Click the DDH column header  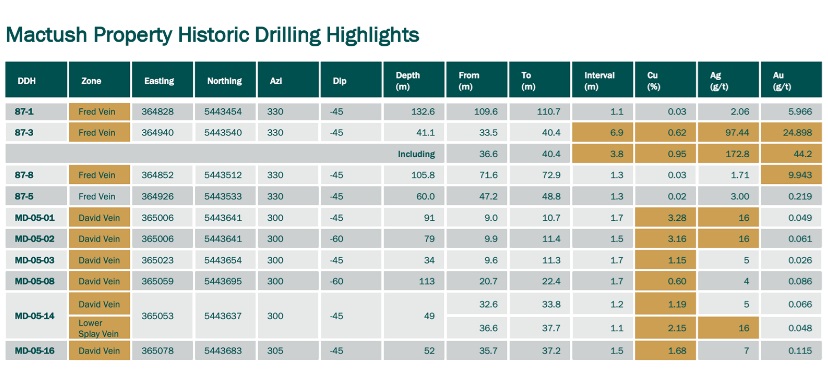[x=36, y=80]
